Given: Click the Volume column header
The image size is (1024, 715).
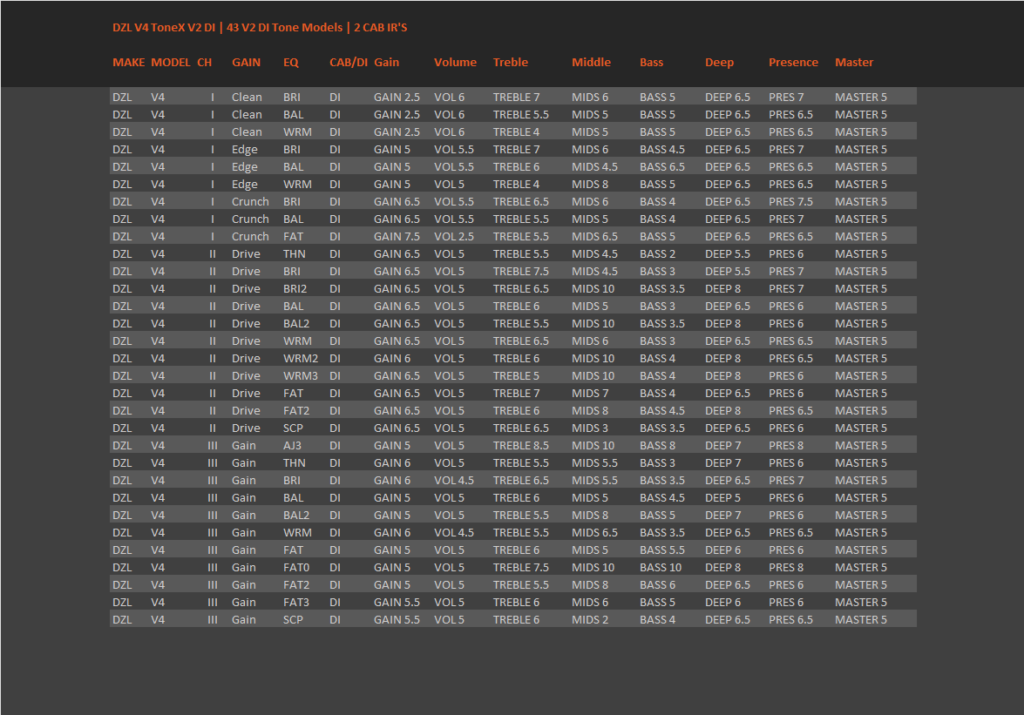Looking at the screenshot, I should [455, 62].
